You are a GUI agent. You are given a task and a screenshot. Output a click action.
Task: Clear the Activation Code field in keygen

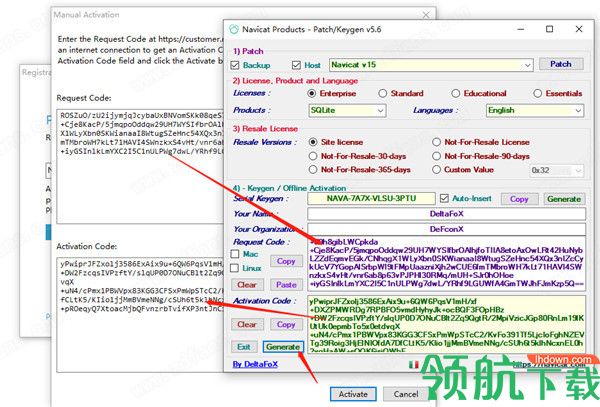click(247, 324)
